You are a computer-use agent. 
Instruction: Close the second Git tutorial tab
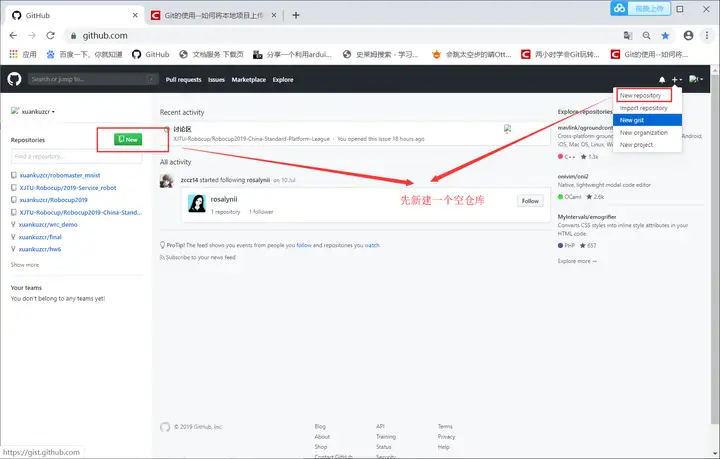(x=274, y=15)
